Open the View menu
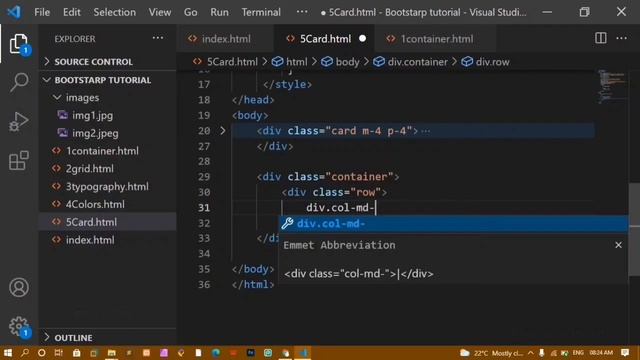 [x=160, y=12]
